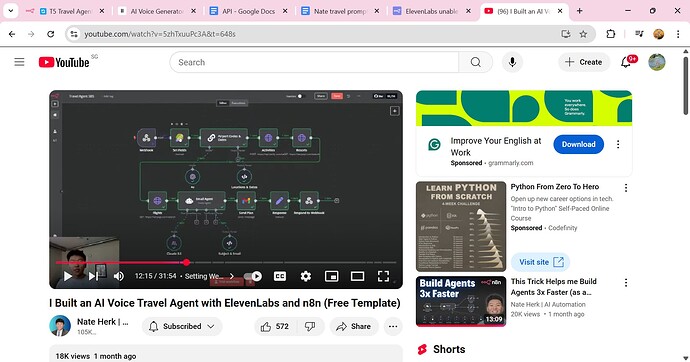
Task: Switch to the Nate travel prompt tab
Action: pyautogui.click(x=340, y=11)
